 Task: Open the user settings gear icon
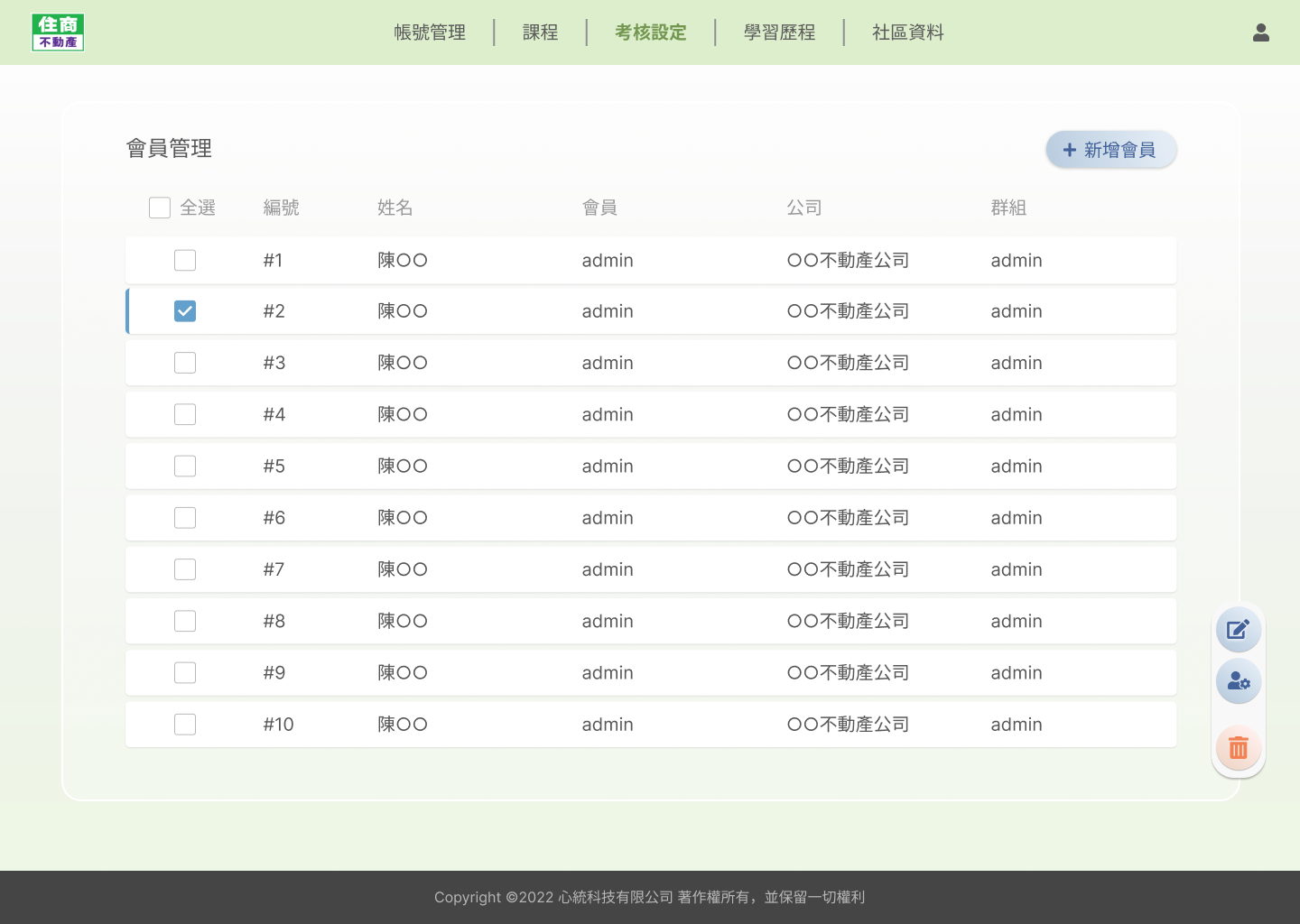(1239, 681)
